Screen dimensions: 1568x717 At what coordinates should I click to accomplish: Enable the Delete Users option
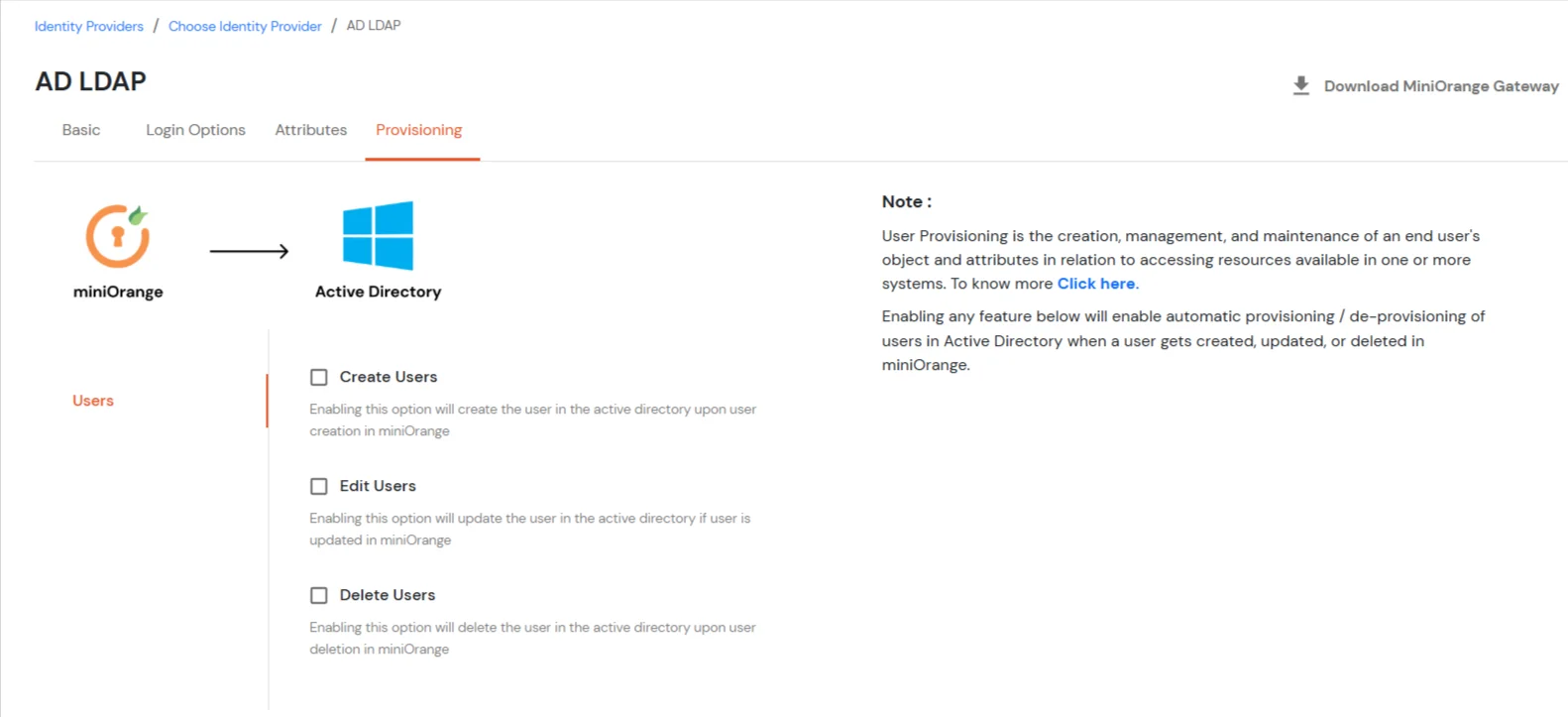point(318,595)
